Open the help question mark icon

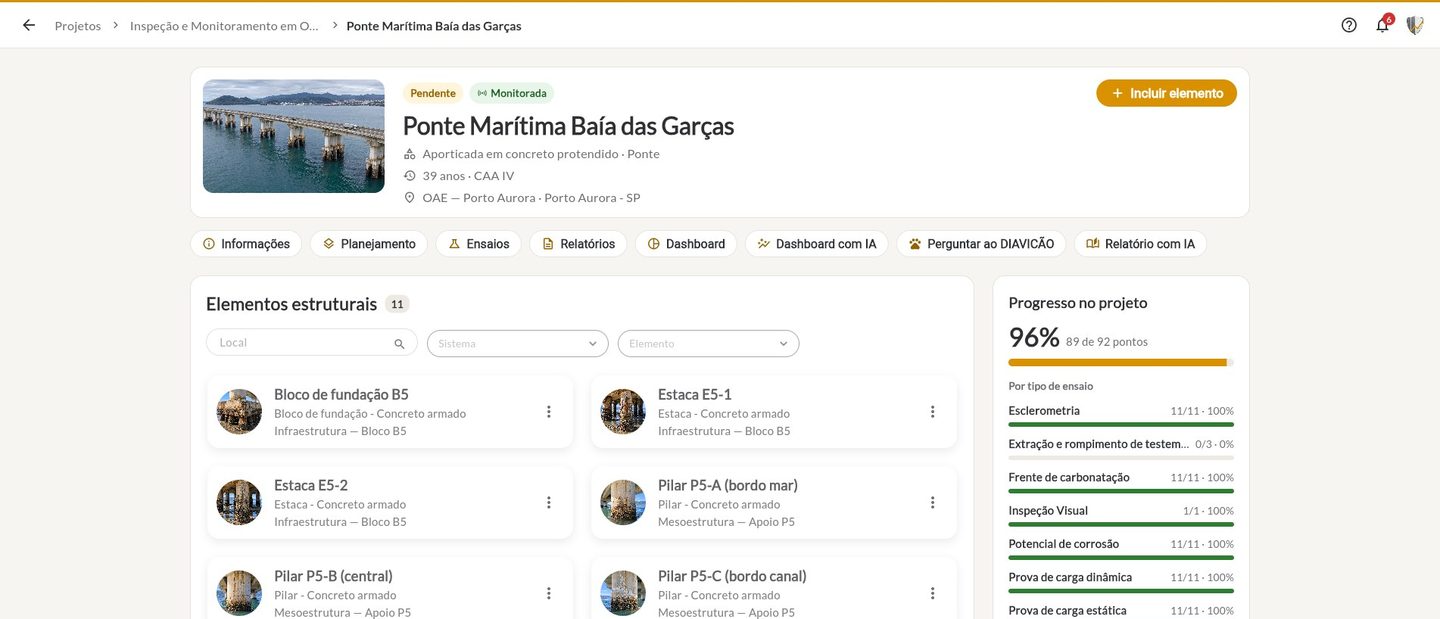(x=1349, y=25)
